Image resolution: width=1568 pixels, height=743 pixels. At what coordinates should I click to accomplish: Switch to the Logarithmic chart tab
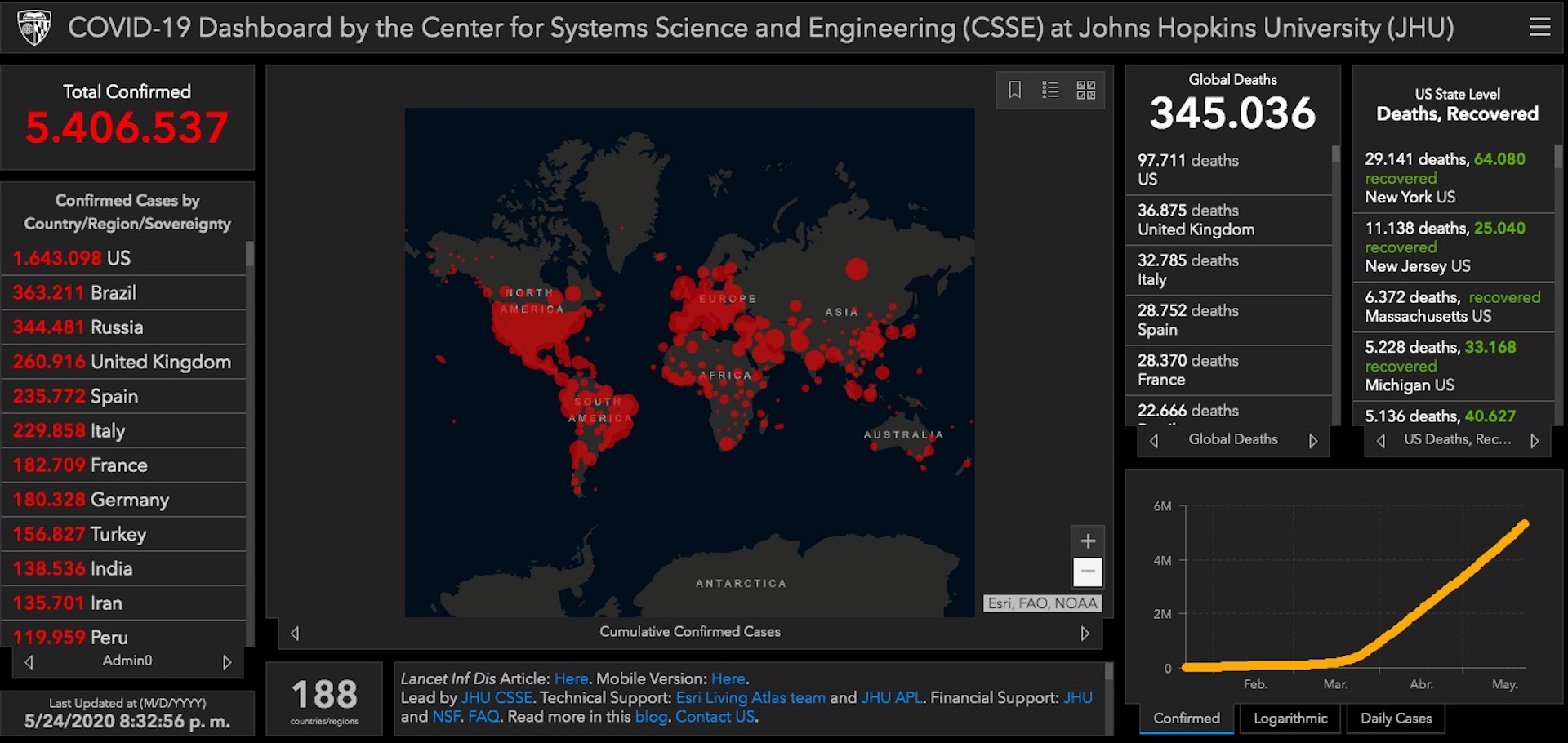click(1290, 719)
